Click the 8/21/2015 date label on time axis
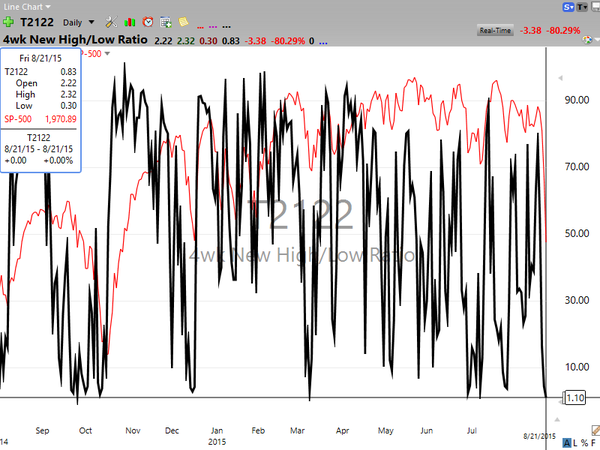Image resolution: width=600 pixels, height=450 pixels. [539, 436]
